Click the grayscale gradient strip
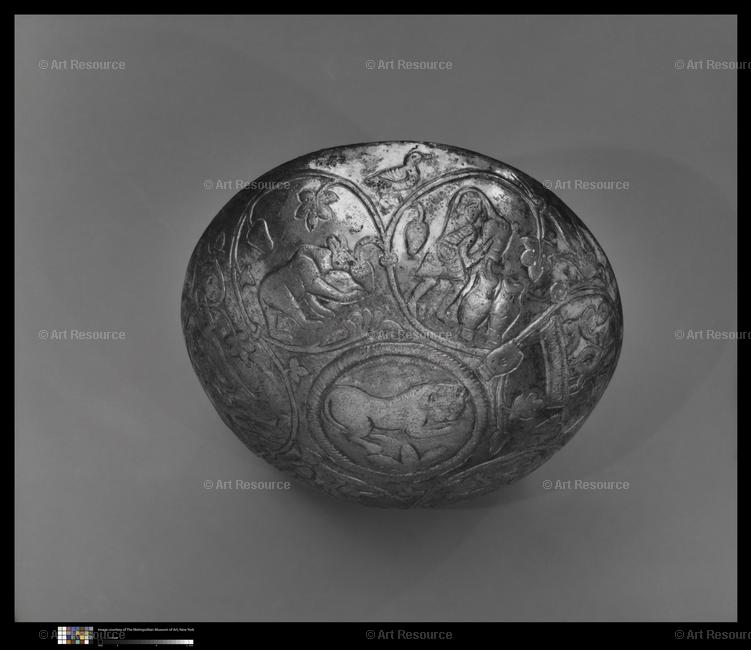The width and height of the screenshot is (751, 650). 146,642
